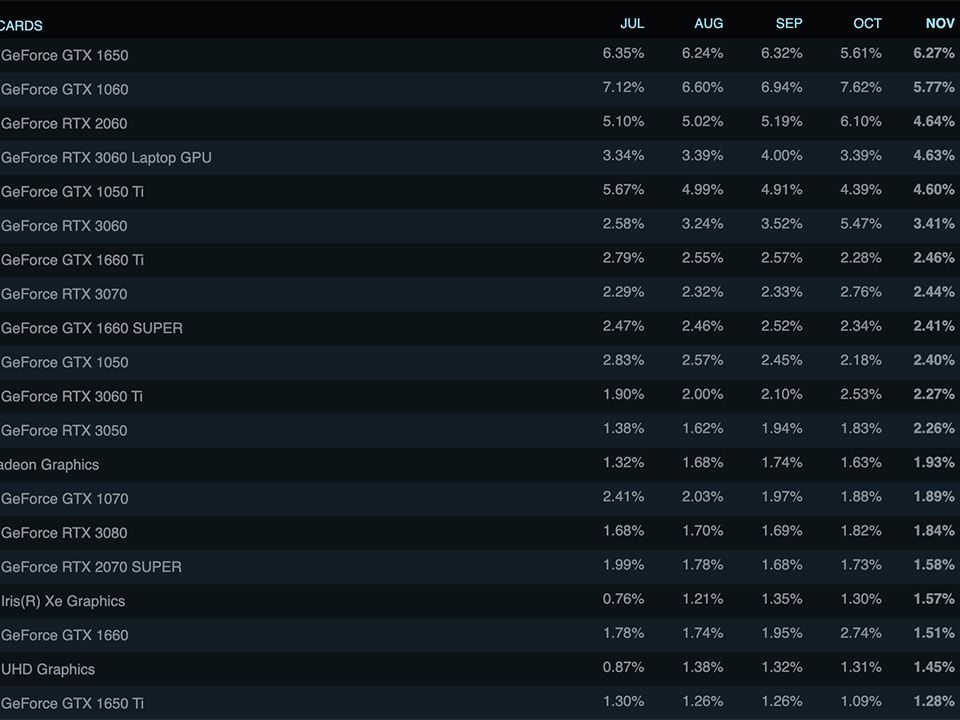Viewport: 960px width, 720px height.
Task: Select the Iris(R) Xe Graphics row
Action: click(x=63, y=601)
